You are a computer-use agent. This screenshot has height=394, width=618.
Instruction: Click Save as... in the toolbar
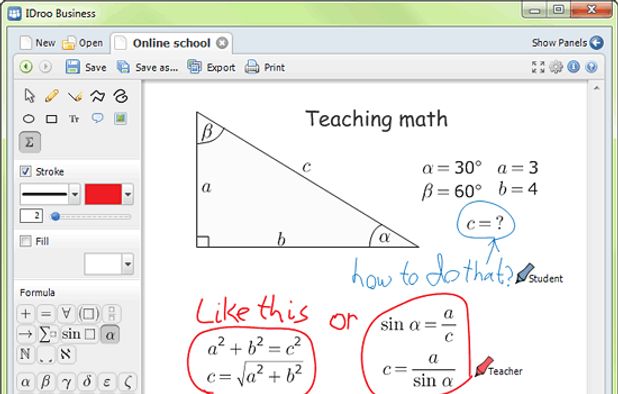[148, 67]
